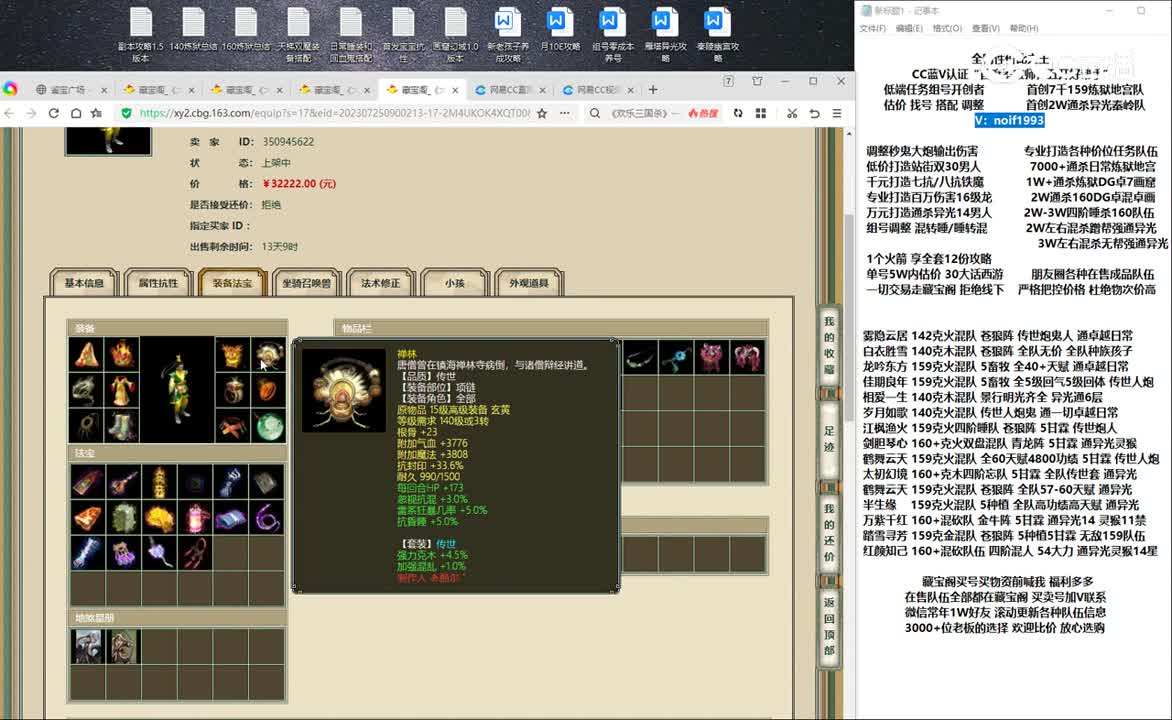This screenshot has width=1172, height=720.
Task: Open the 格式(O) menu in Notepad
Action: pyautogui.click(x=947, y=28)
